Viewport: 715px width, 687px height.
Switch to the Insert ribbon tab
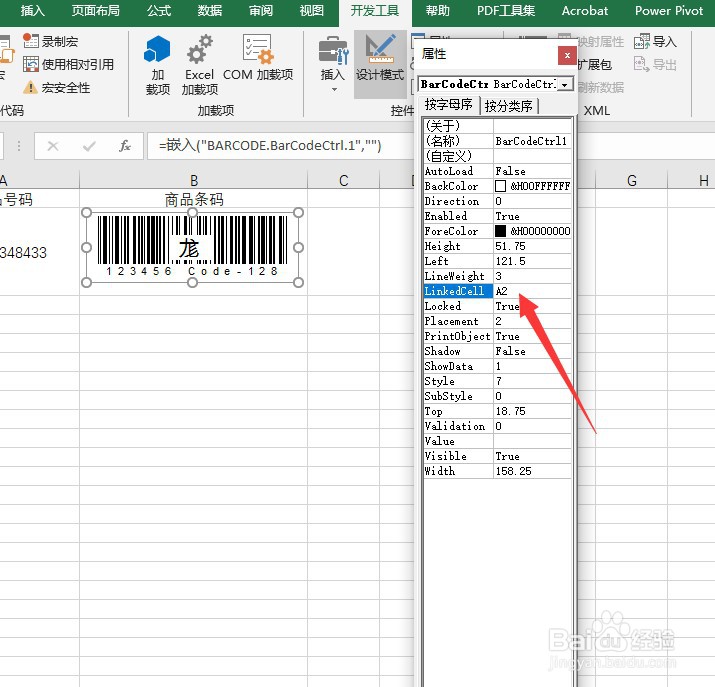point(33,10)
